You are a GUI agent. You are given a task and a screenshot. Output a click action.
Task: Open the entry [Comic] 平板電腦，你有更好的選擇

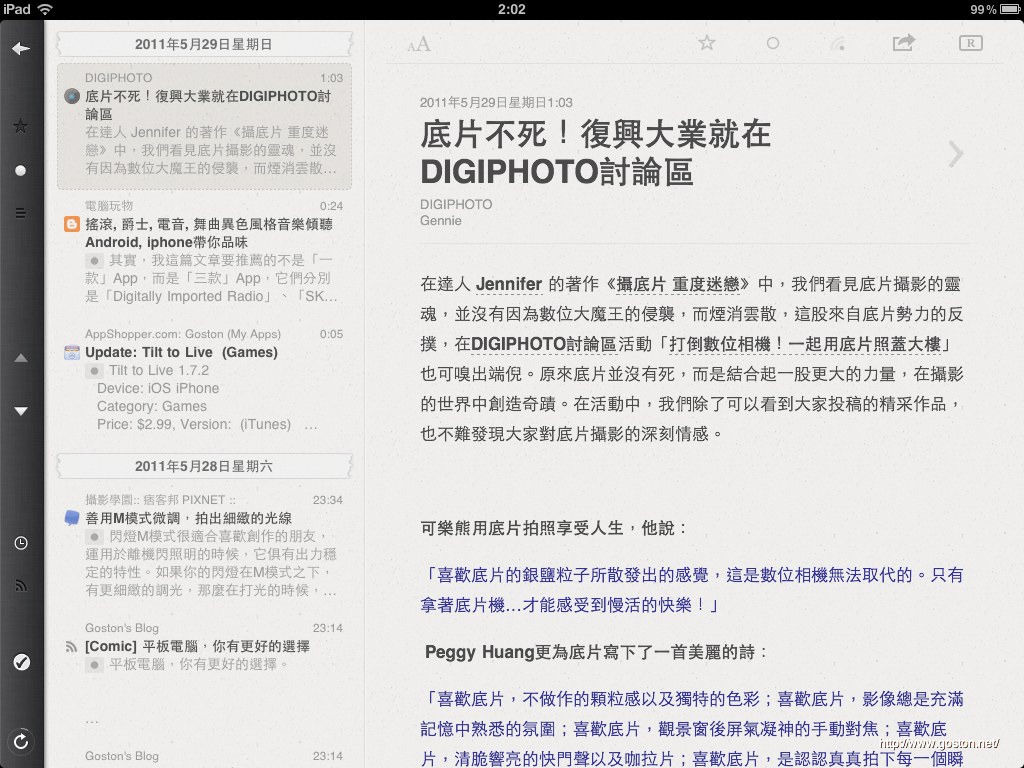(x=204, y=647)
